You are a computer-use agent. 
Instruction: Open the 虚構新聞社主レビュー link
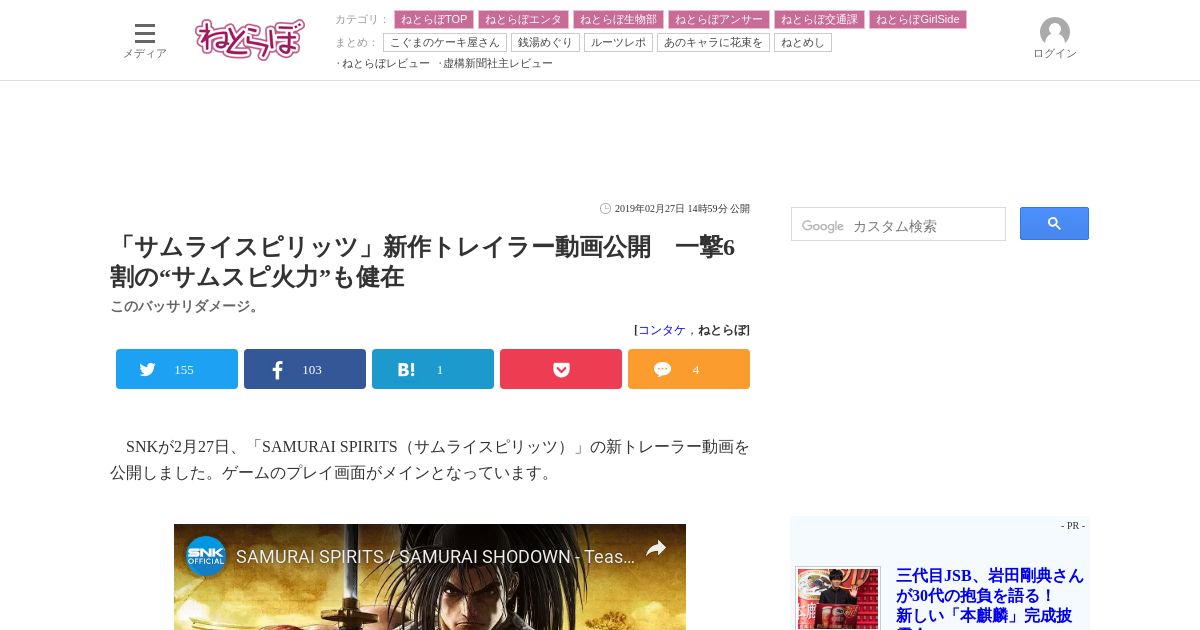[498, 63]
